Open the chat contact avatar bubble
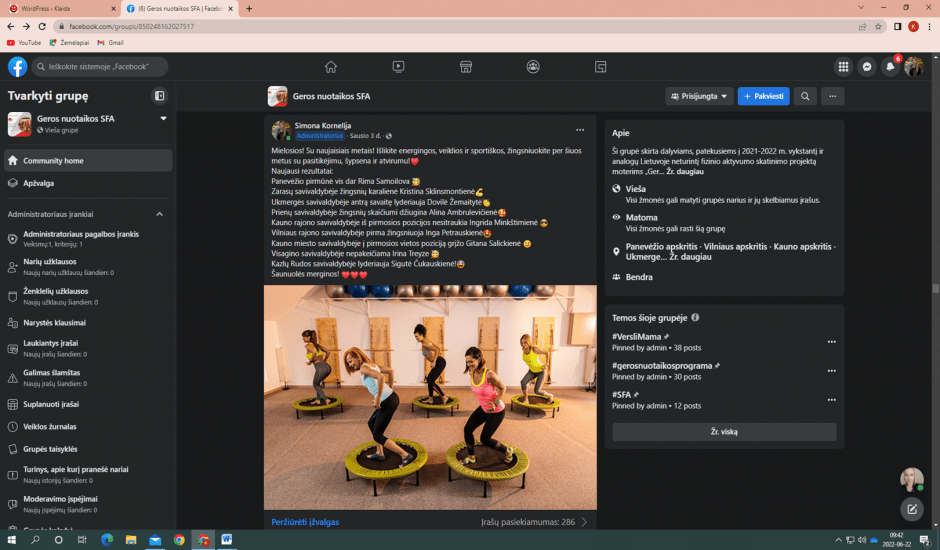The width and height of the screenshot is (940, 550). (x=912, y=479)
